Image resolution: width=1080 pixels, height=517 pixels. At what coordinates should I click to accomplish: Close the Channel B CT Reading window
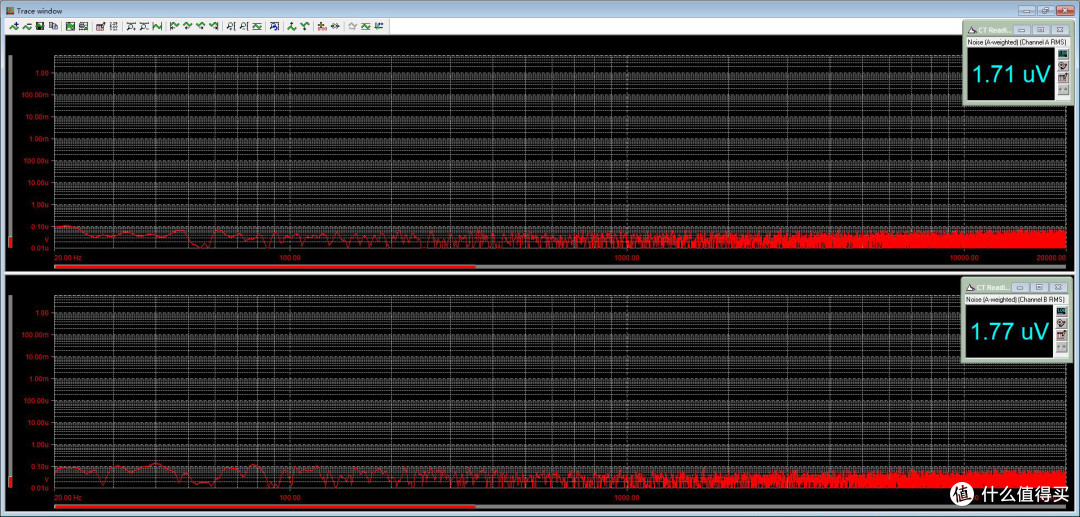click(1060, 287)
